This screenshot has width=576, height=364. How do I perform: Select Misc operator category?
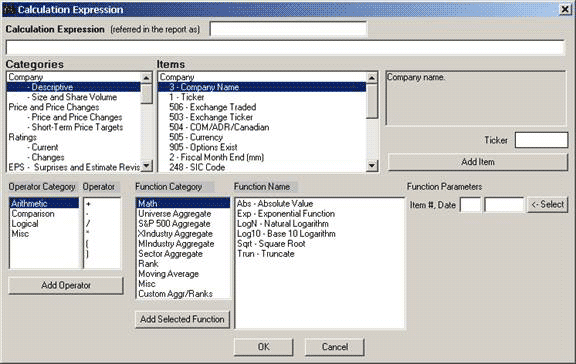[44, 234]
